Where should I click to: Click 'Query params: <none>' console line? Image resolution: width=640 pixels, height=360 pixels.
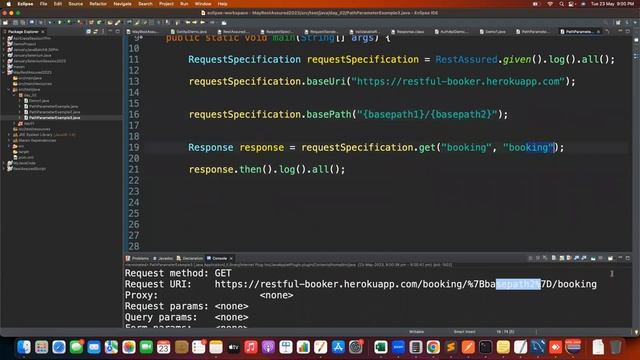(187, 317)
